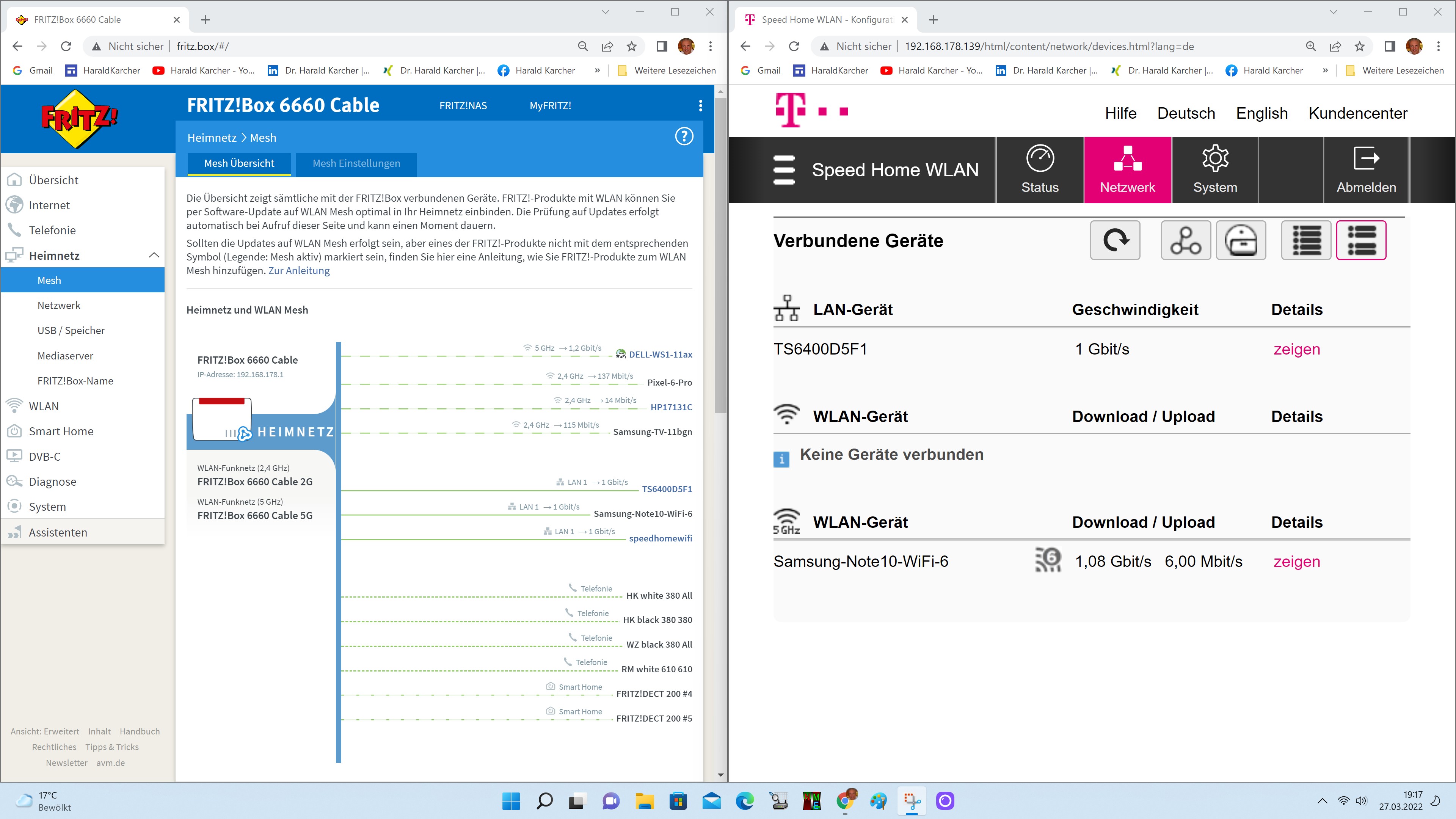Switch to mesh topology view icon
Screen dimensions: 1456x819
[1185, 240]
